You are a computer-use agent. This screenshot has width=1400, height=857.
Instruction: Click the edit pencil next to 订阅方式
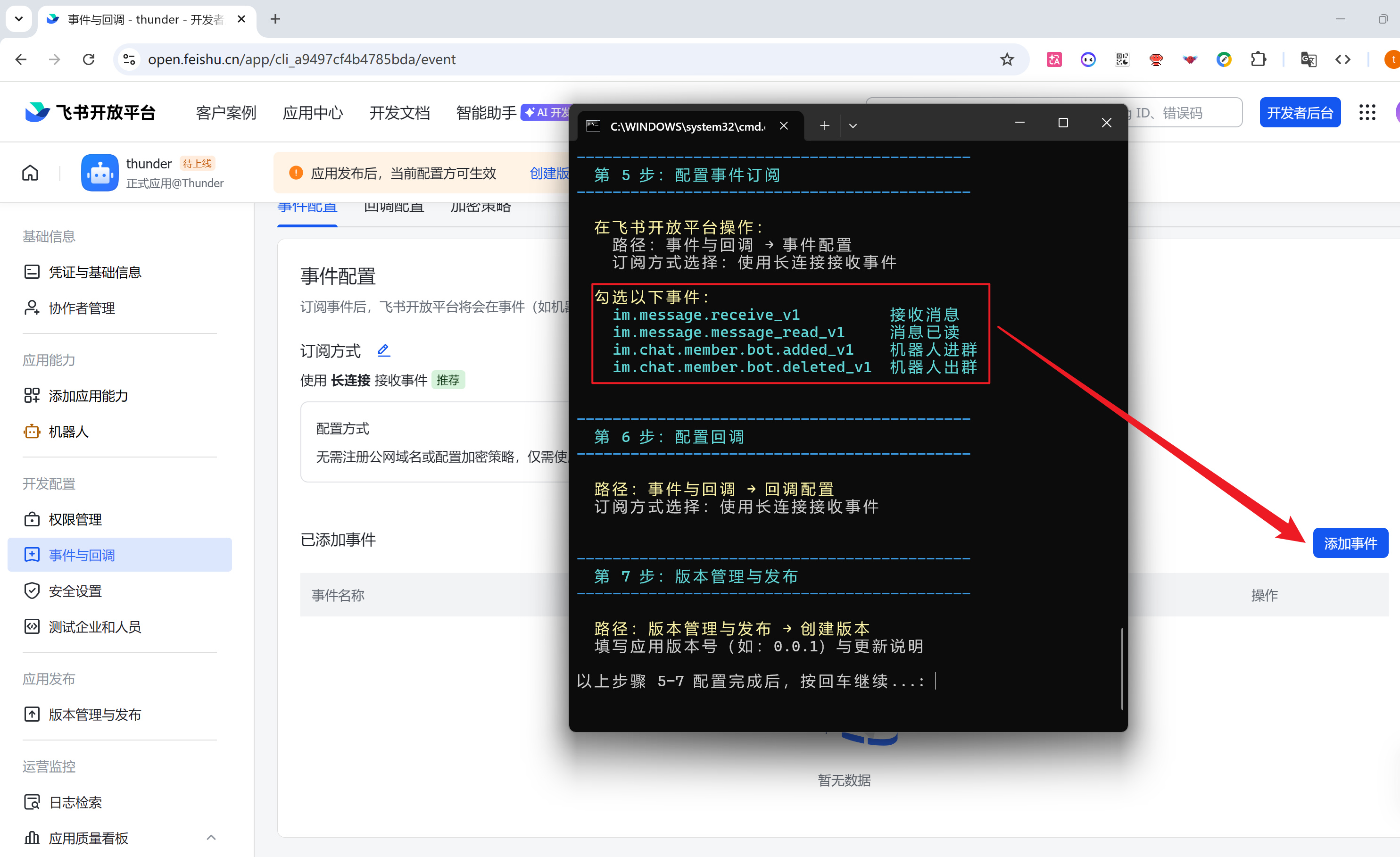click(x=384, y=350)
